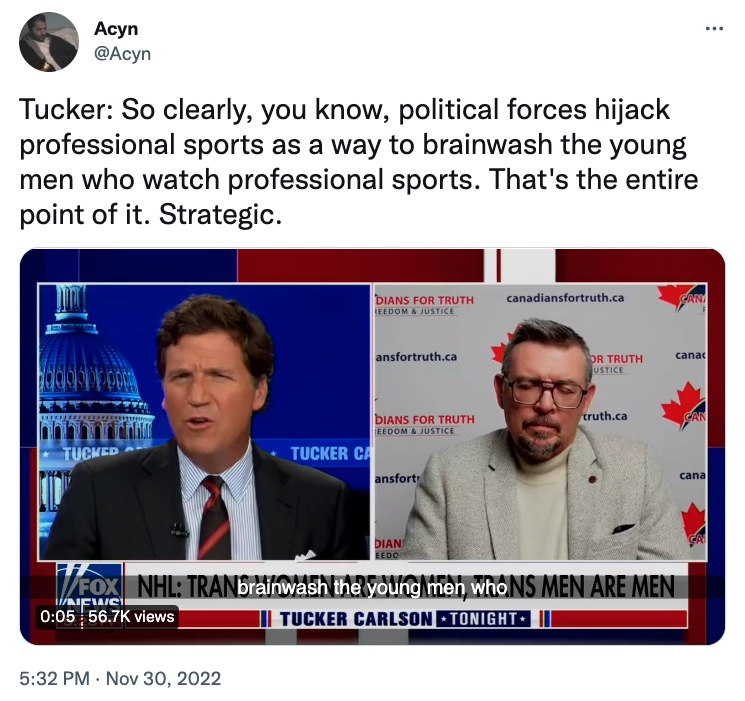Click the tweet text starting with Tucker

359,162
